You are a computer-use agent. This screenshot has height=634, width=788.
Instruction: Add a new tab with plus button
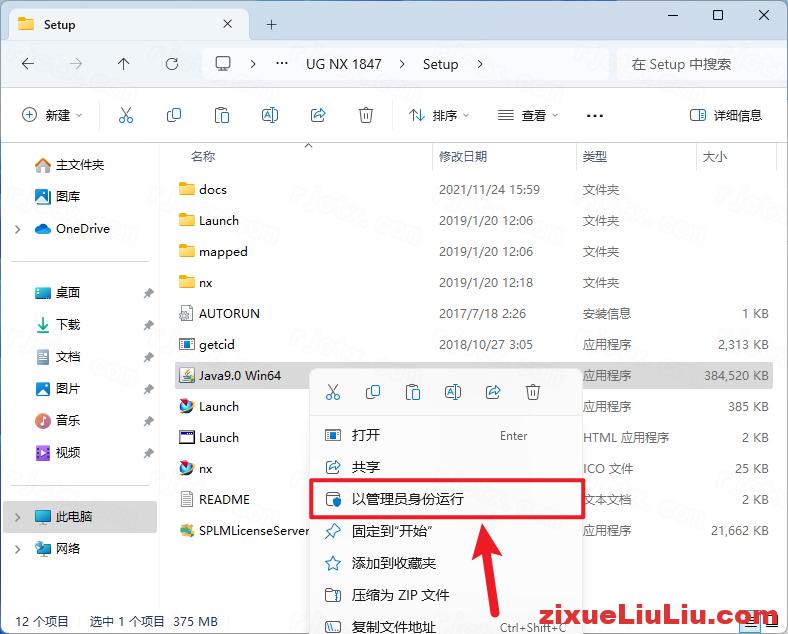271,24
